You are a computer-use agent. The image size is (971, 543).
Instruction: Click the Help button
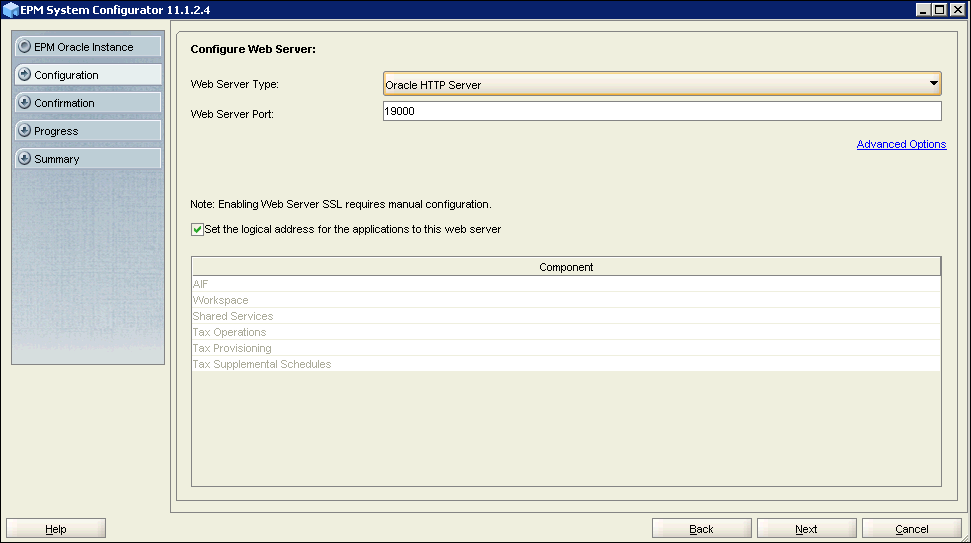56,529
